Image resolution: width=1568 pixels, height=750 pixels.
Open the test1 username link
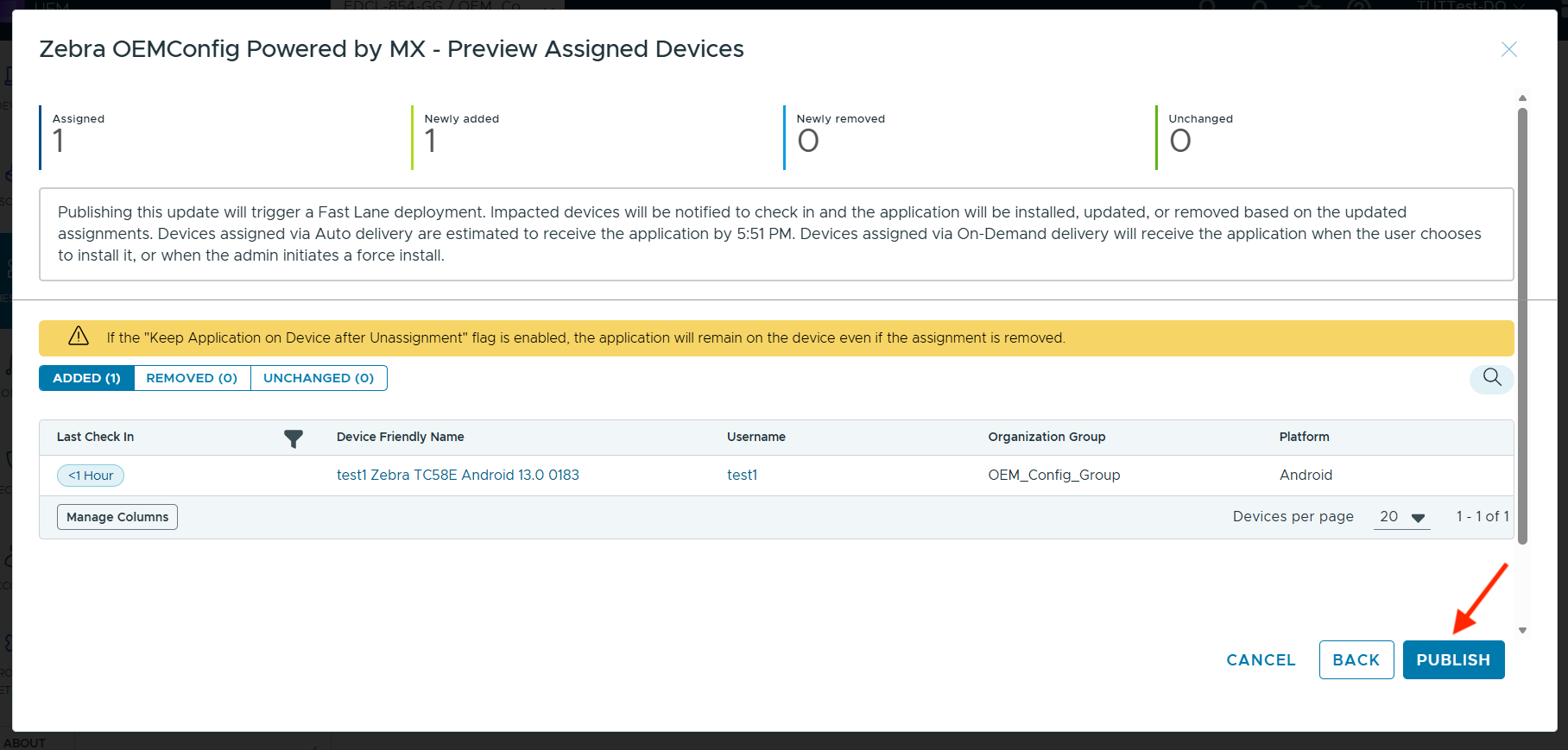point(742,476)
